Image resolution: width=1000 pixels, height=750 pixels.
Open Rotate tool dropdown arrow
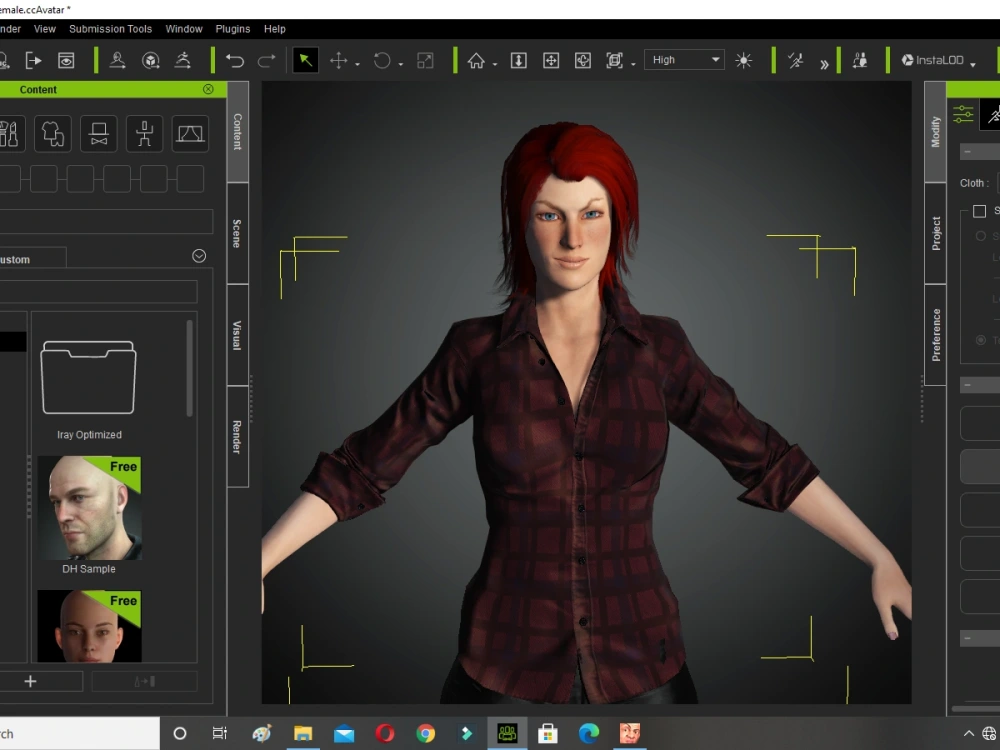coord(401,64)
